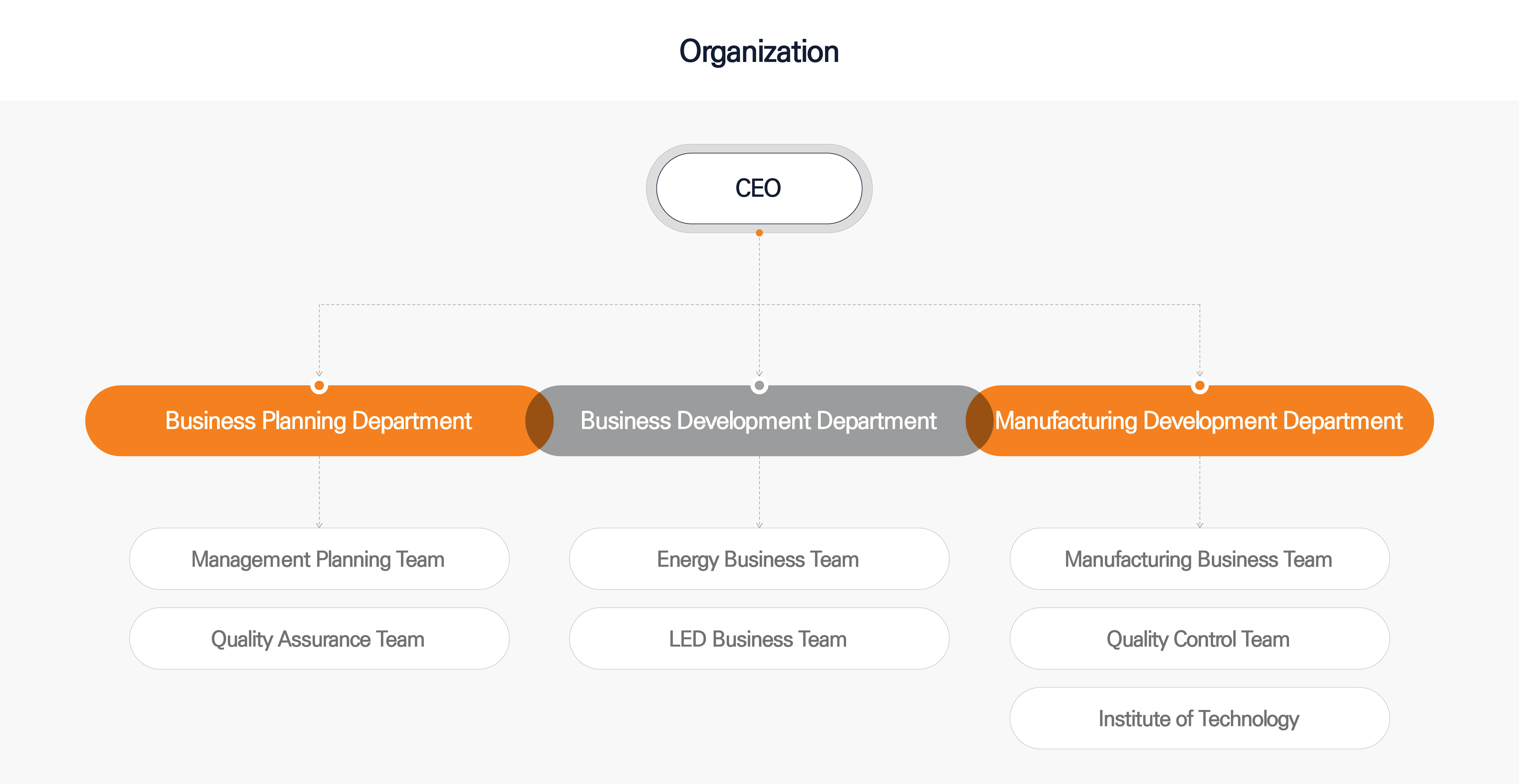Click the arrow tip above Manufacturing Business Team
The image size is (1519, 784).
pyautogui.click(x=1199, y=525)
